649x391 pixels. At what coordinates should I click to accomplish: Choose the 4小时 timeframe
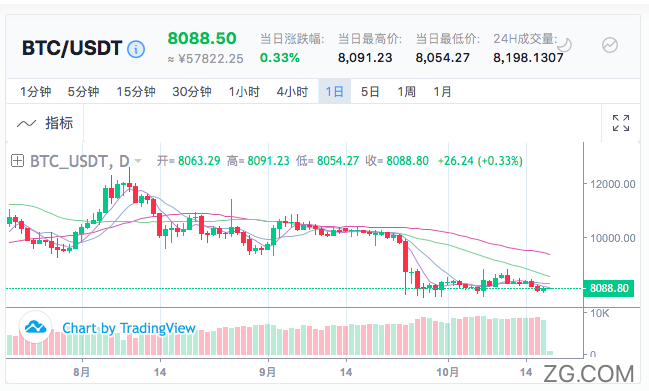[x=292, y=91]
